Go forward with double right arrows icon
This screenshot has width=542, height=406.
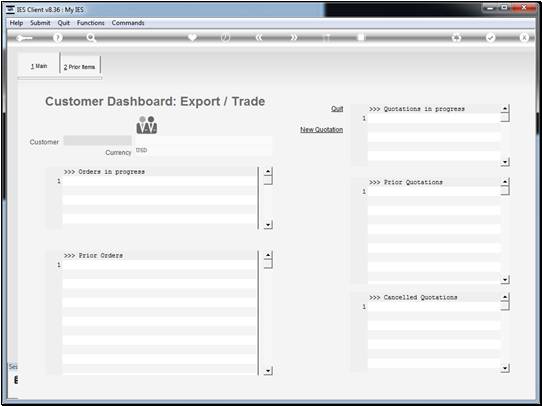pyautogui.click(x=293, y=38)
